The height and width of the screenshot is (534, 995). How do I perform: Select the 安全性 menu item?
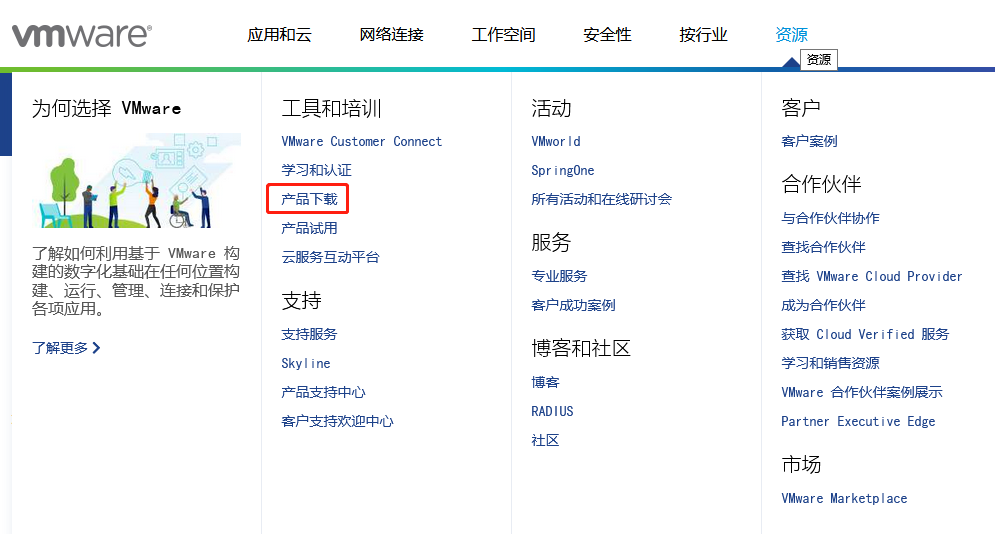607,35
